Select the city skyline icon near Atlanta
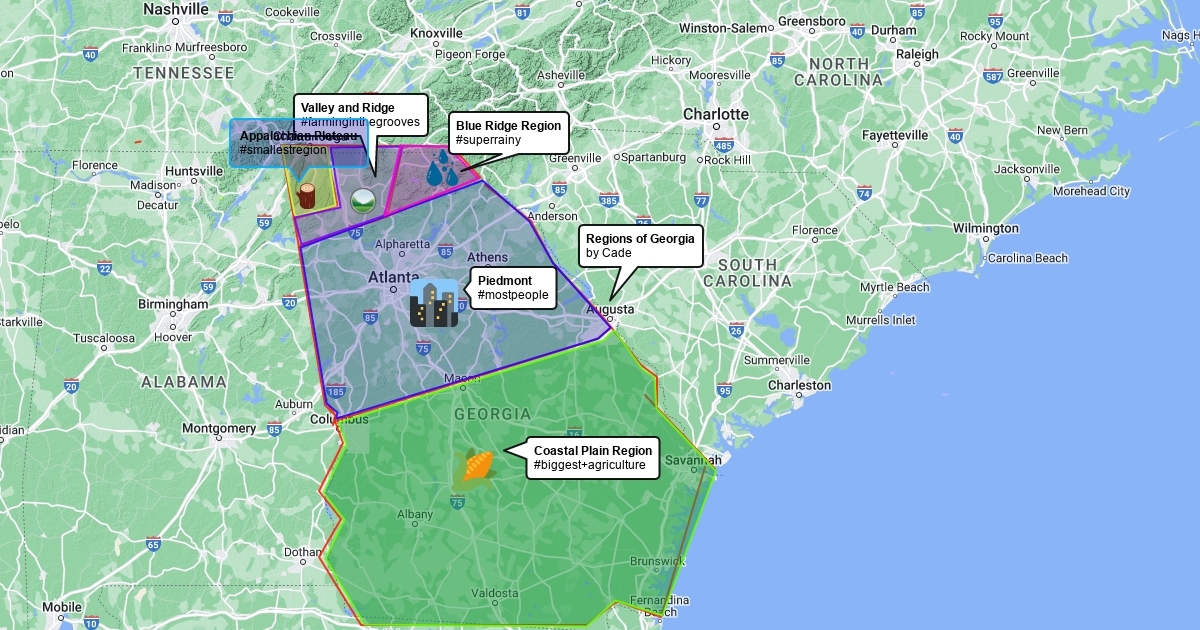 pos(433,303)
